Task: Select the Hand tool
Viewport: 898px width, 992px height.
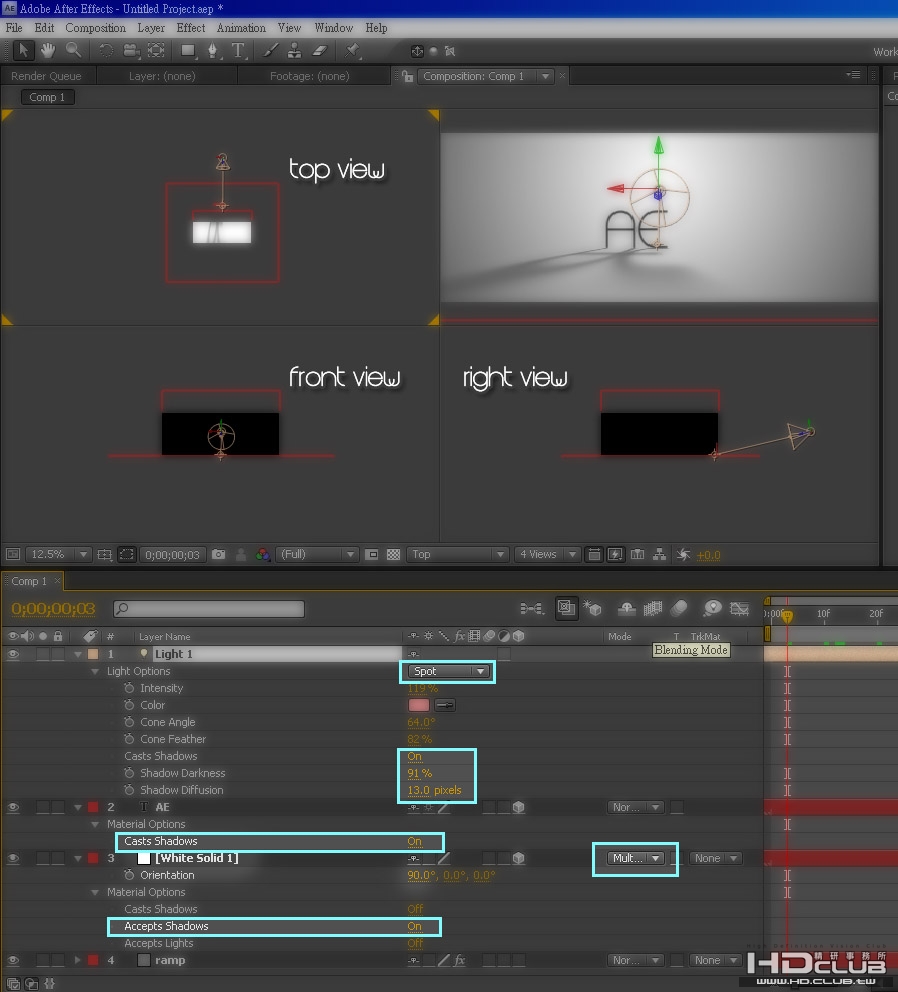Action: 48,50
